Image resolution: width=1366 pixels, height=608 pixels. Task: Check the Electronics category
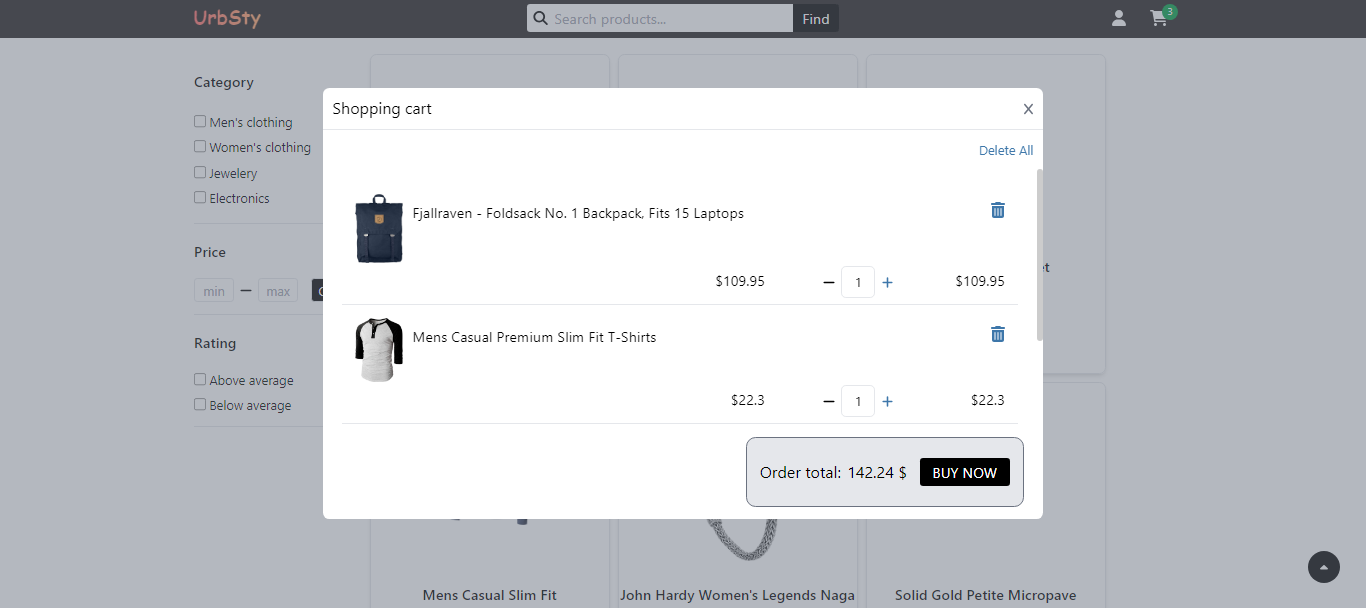point(200,197)
